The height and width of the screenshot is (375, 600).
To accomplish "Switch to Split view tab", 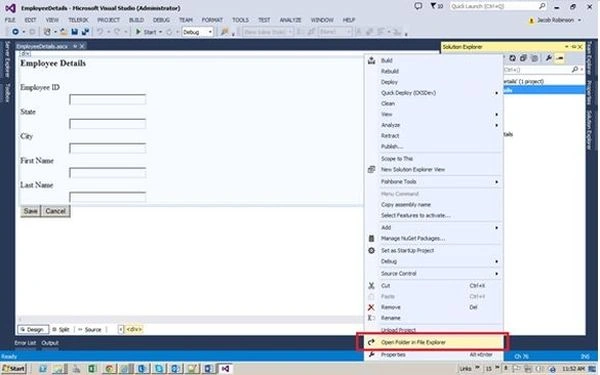I will (x=61, y=329).
